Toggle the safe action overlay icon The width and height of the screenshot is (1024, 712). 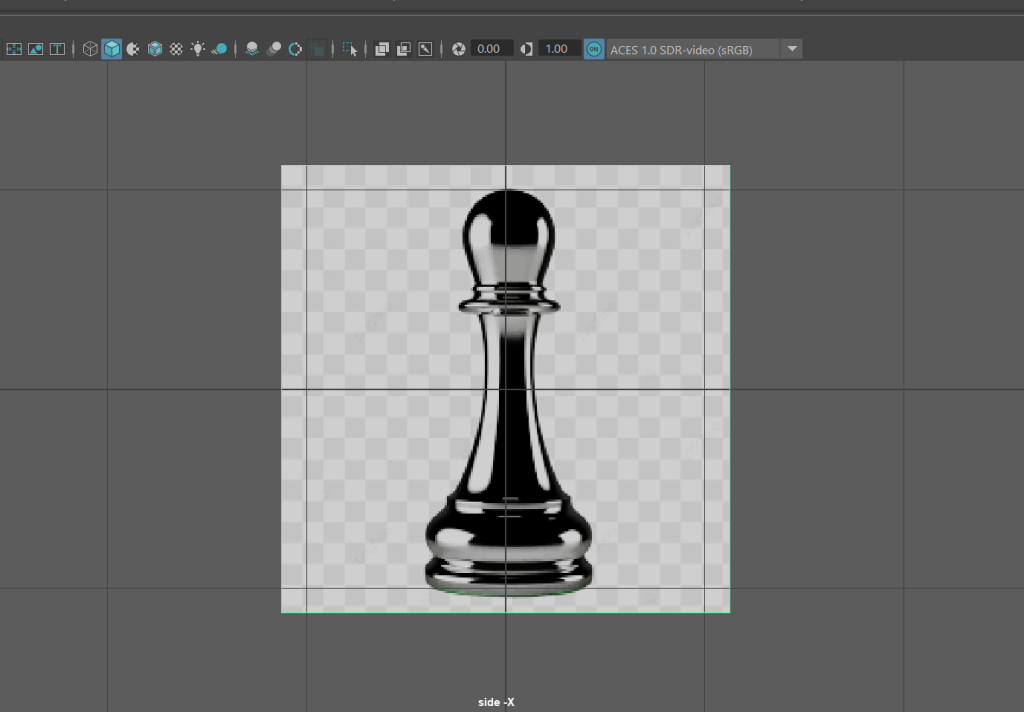pos(36,49)
